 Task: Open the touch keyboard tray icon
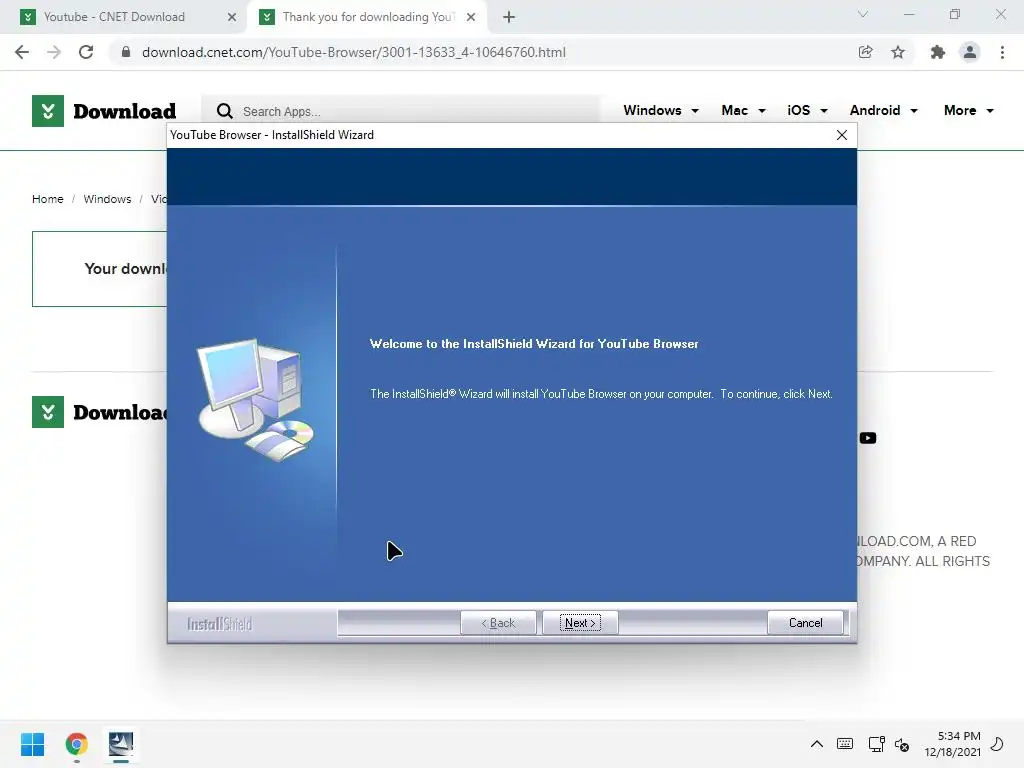pos(844,744)
